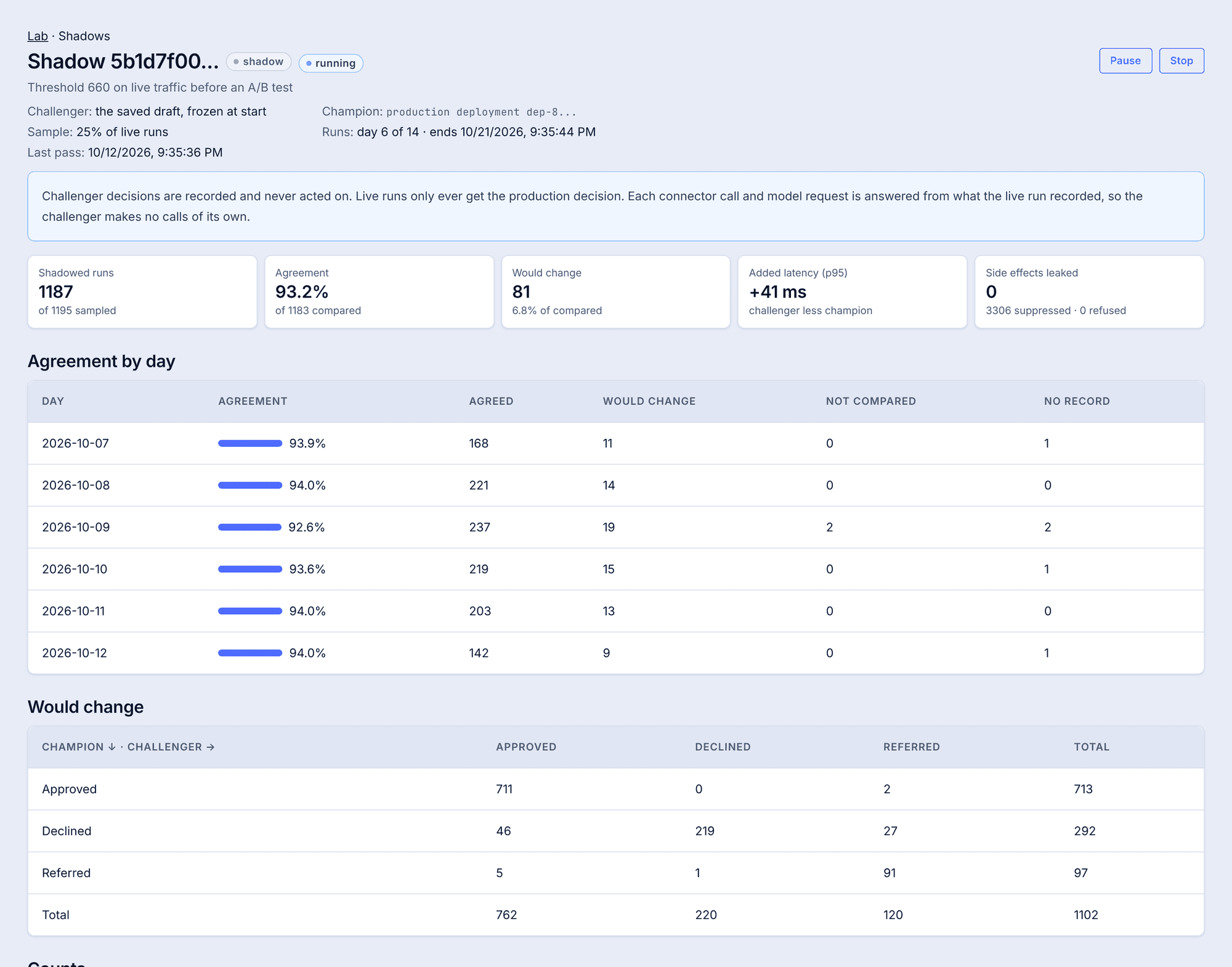
Task: Click the Approved row total 713
Action: click(1084, 789)
